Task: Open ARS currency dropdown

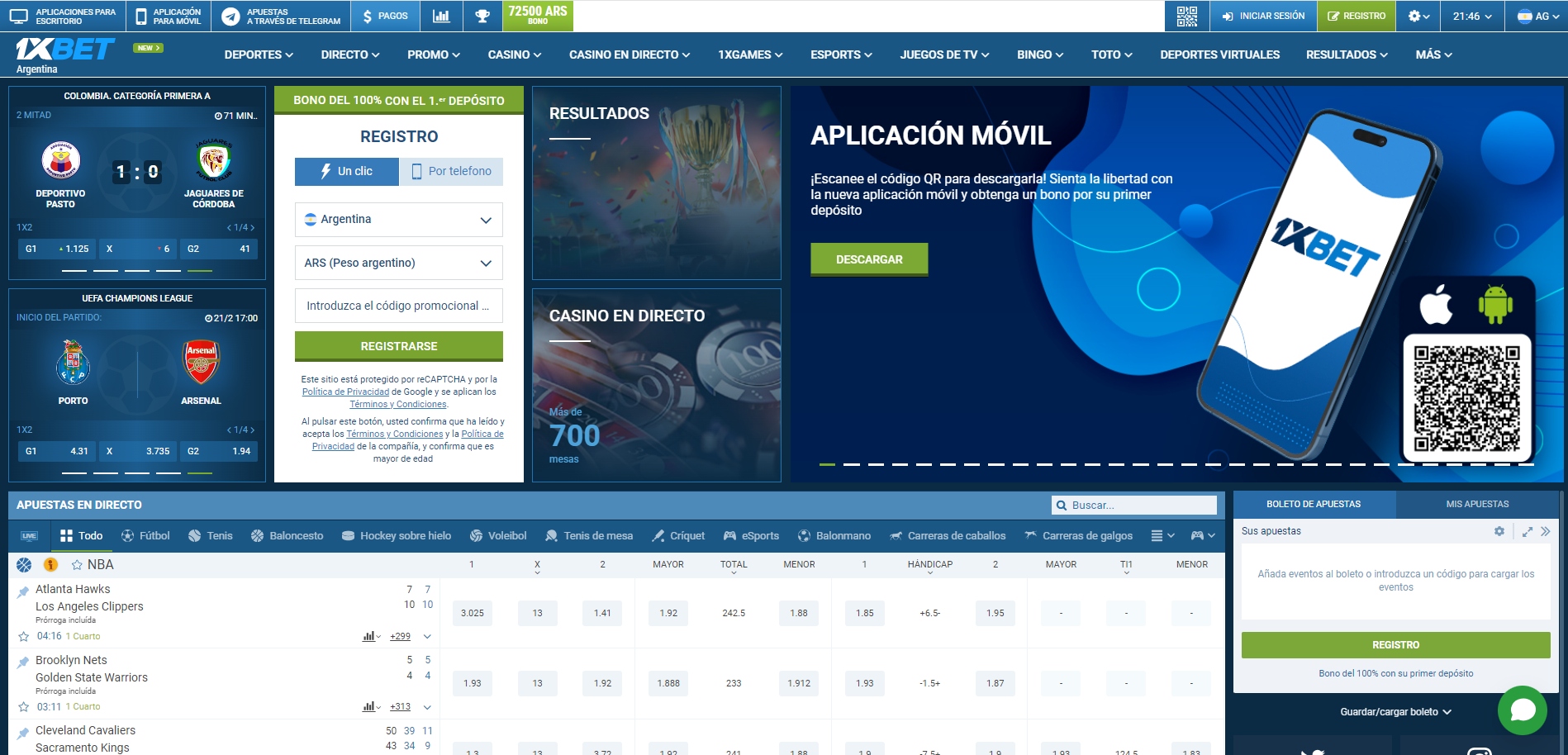Action: coord(399,263)
